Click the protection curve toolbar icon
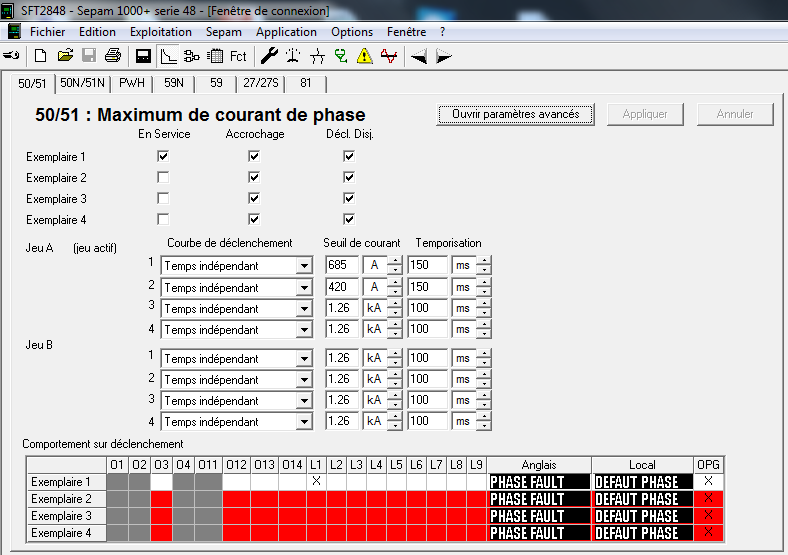Image resolution: width=788 pixels, height=555 pixels. tap(168, 56)
